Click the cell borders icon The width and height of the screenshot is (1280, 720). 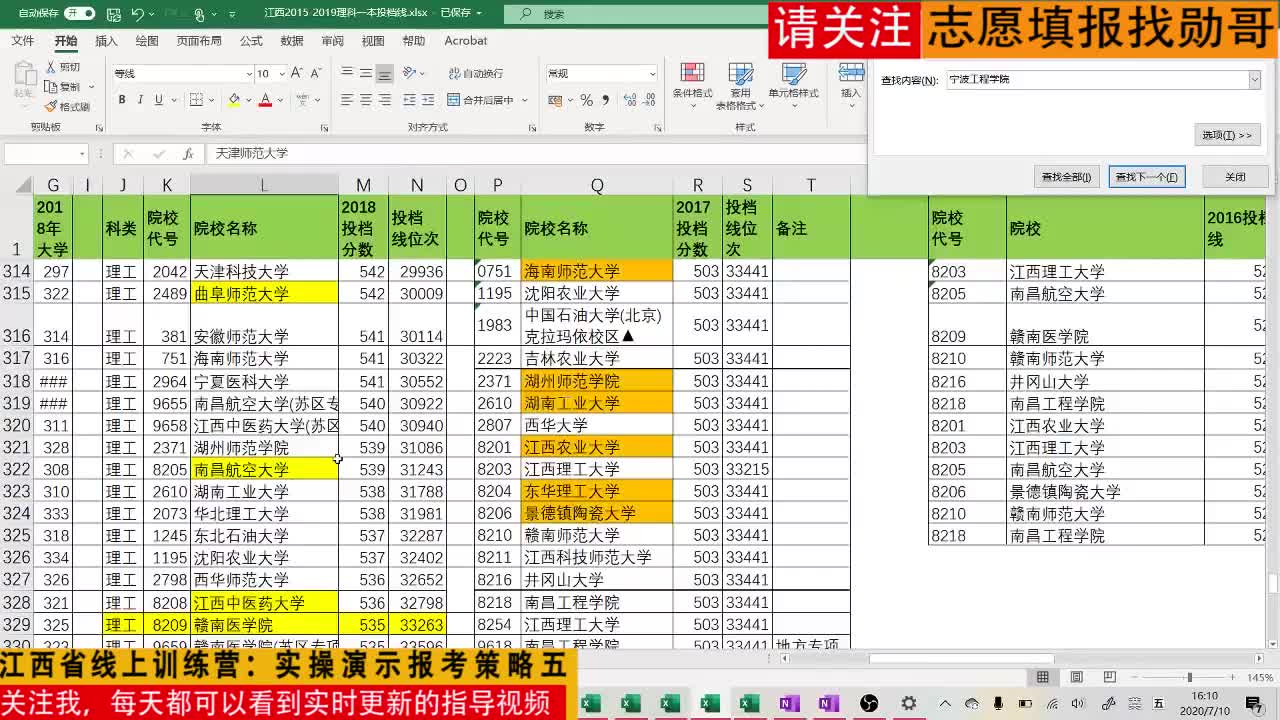(x=196, y=100)
